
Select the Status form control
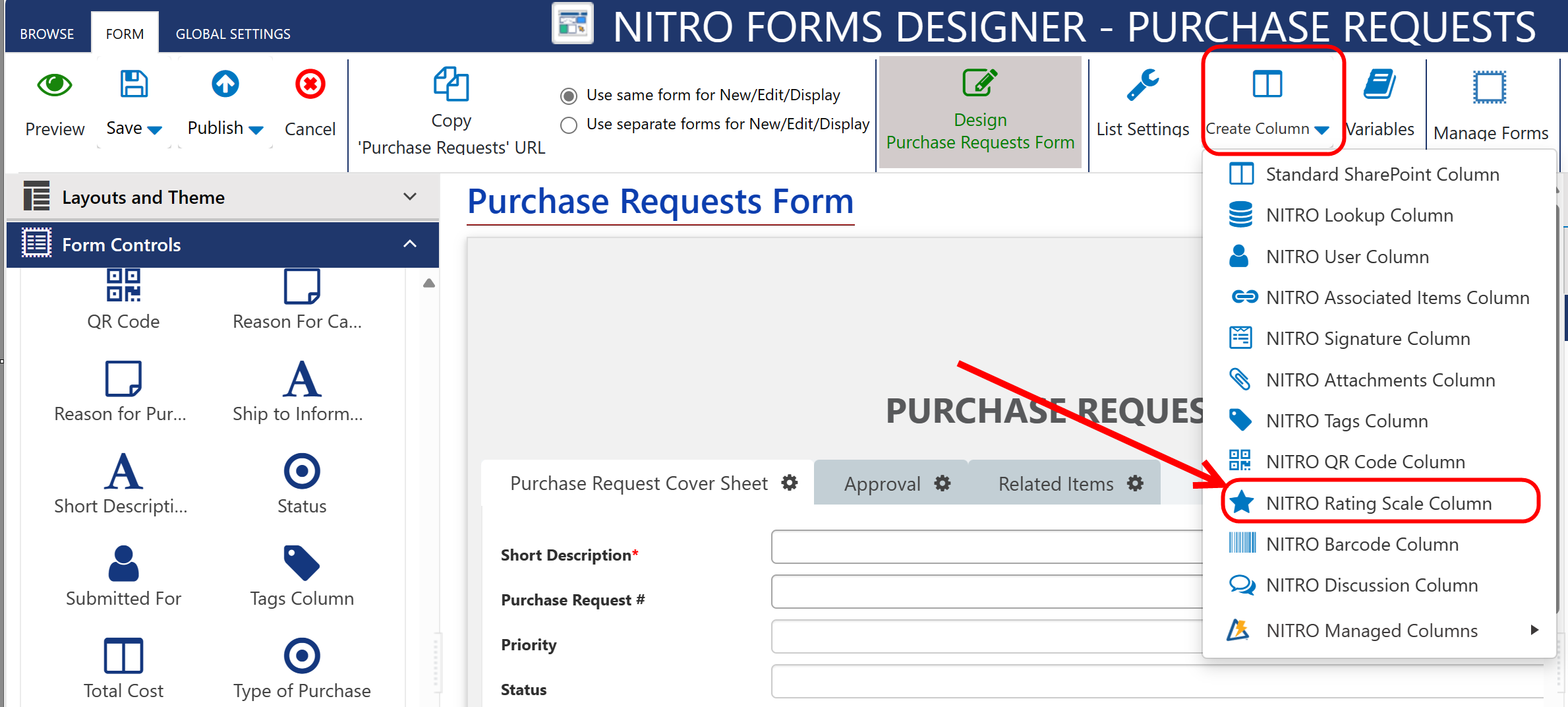click(302, 484)
